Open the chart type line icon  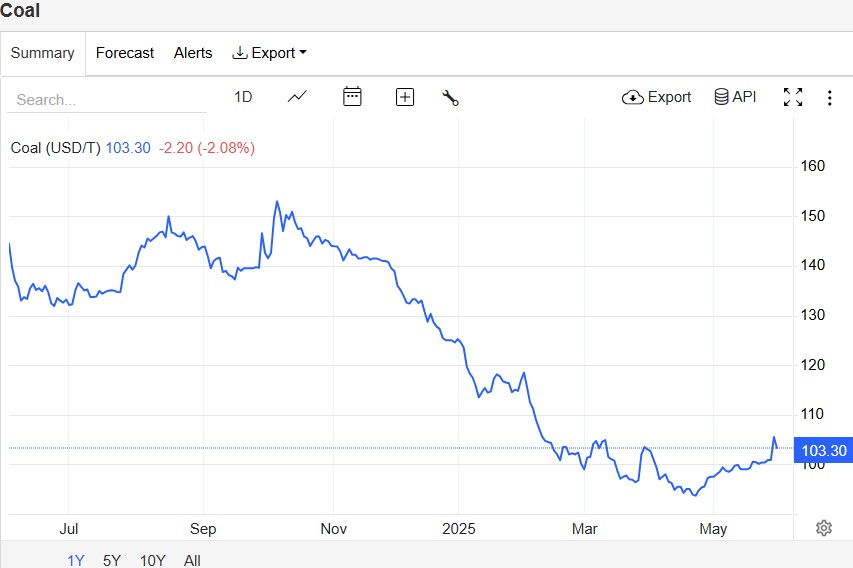(x=297, y=97)
